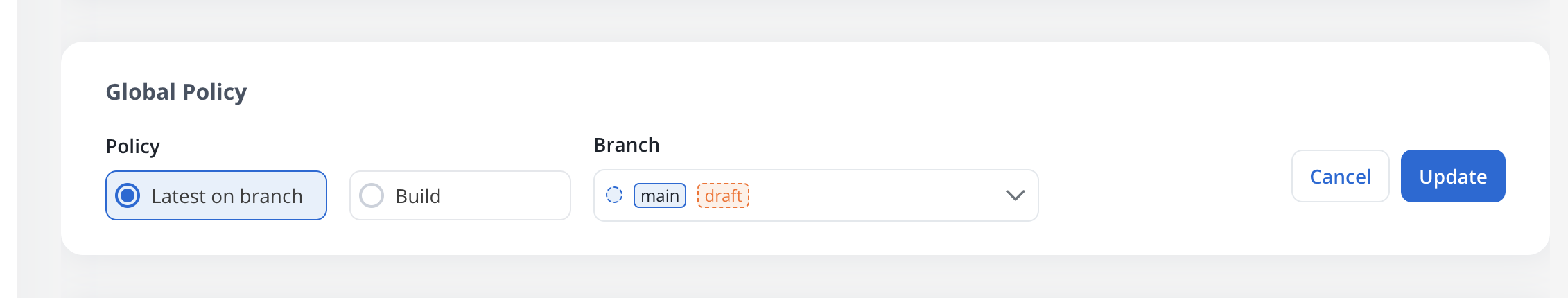Expand the Branch dropdown chevron arrow
Viewport: 1568px width, 298px height.
click(1015, 195)
